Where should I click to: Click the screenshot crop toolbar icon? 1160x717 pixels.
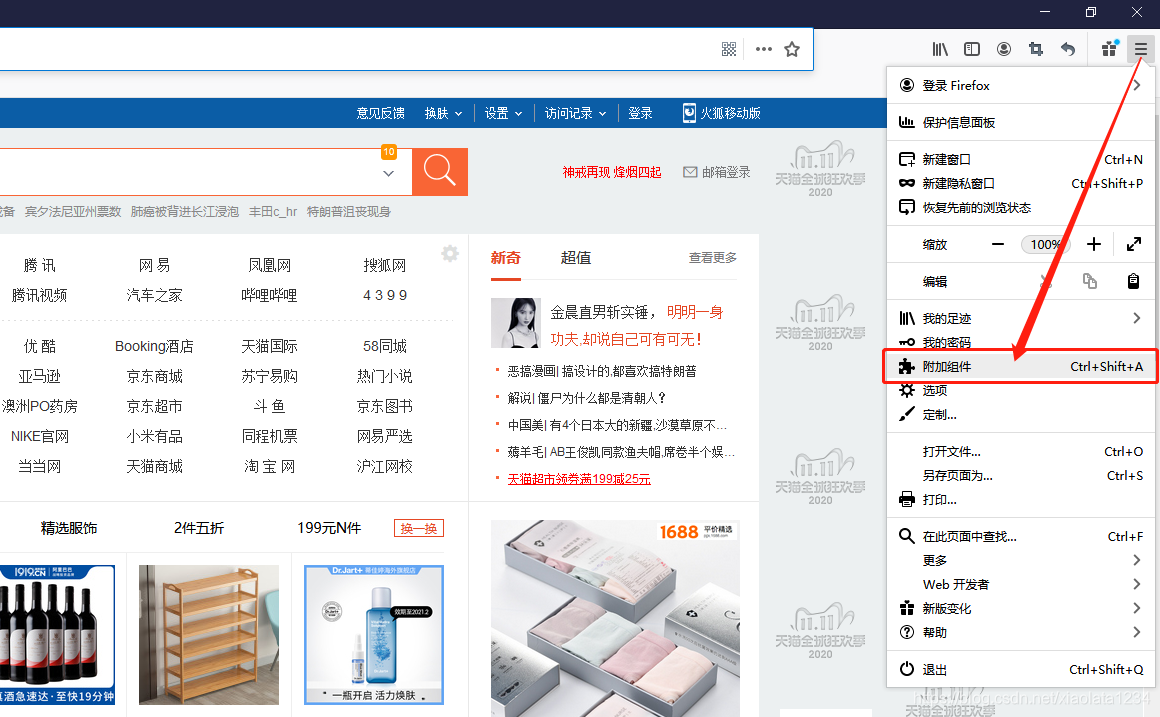[x=1036, y=50]
